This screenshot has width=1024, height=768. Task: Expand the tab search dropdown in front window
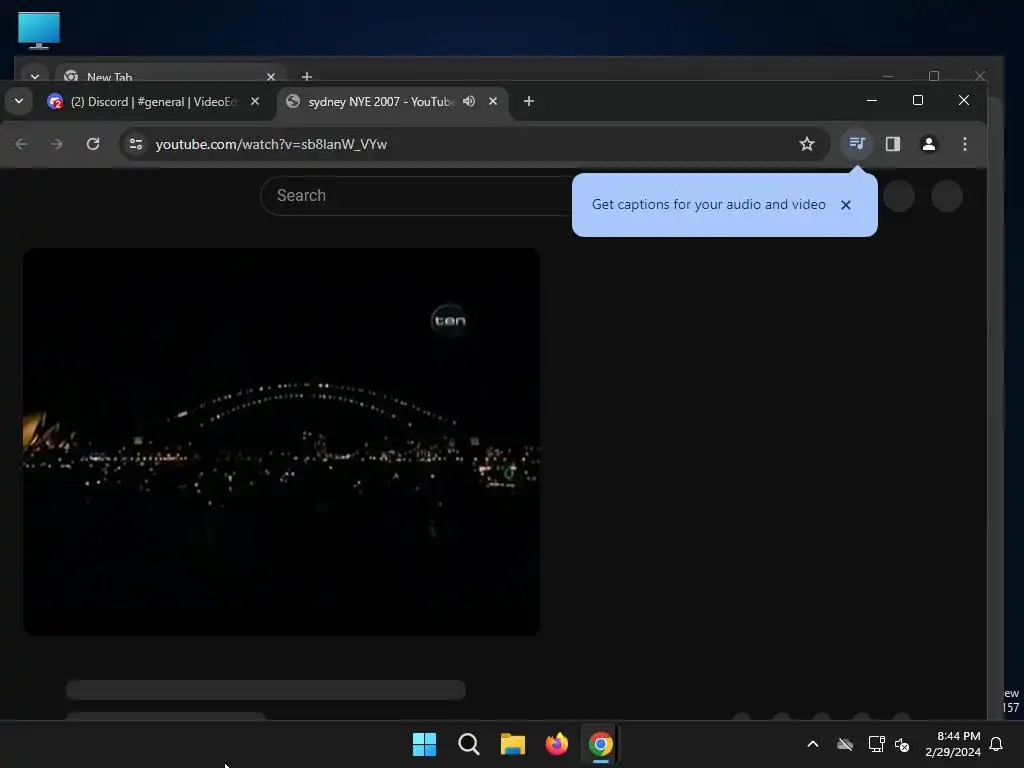tap(19, 101)
